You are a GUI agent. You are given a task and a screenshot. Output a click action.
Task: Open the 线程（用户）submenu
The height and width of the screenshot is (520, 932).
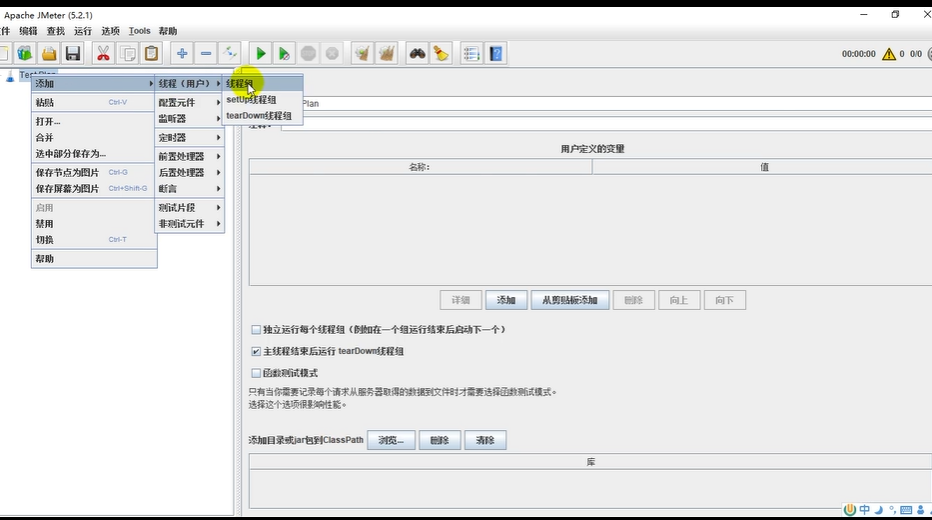pyautogui.click(x=190, y=83)
